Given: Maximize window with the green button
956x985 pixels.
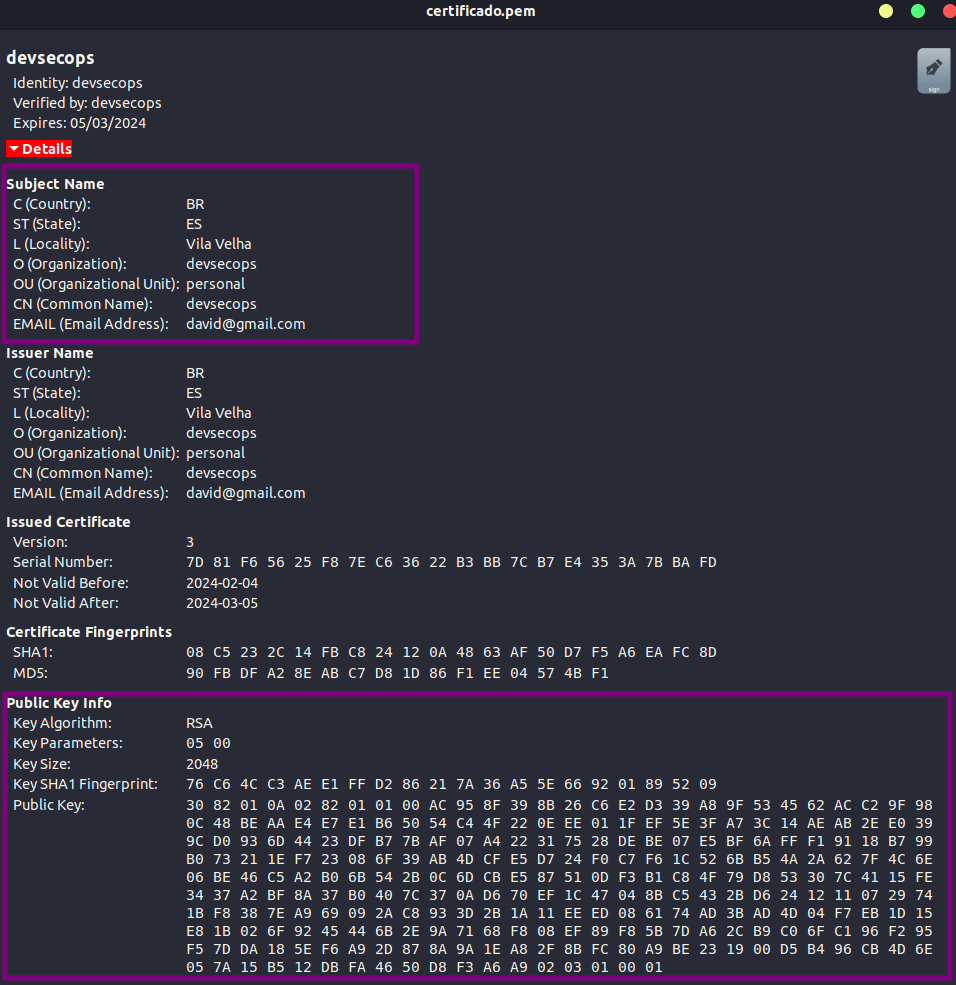Looking at the screenshot, I should [x=917, y=11].
